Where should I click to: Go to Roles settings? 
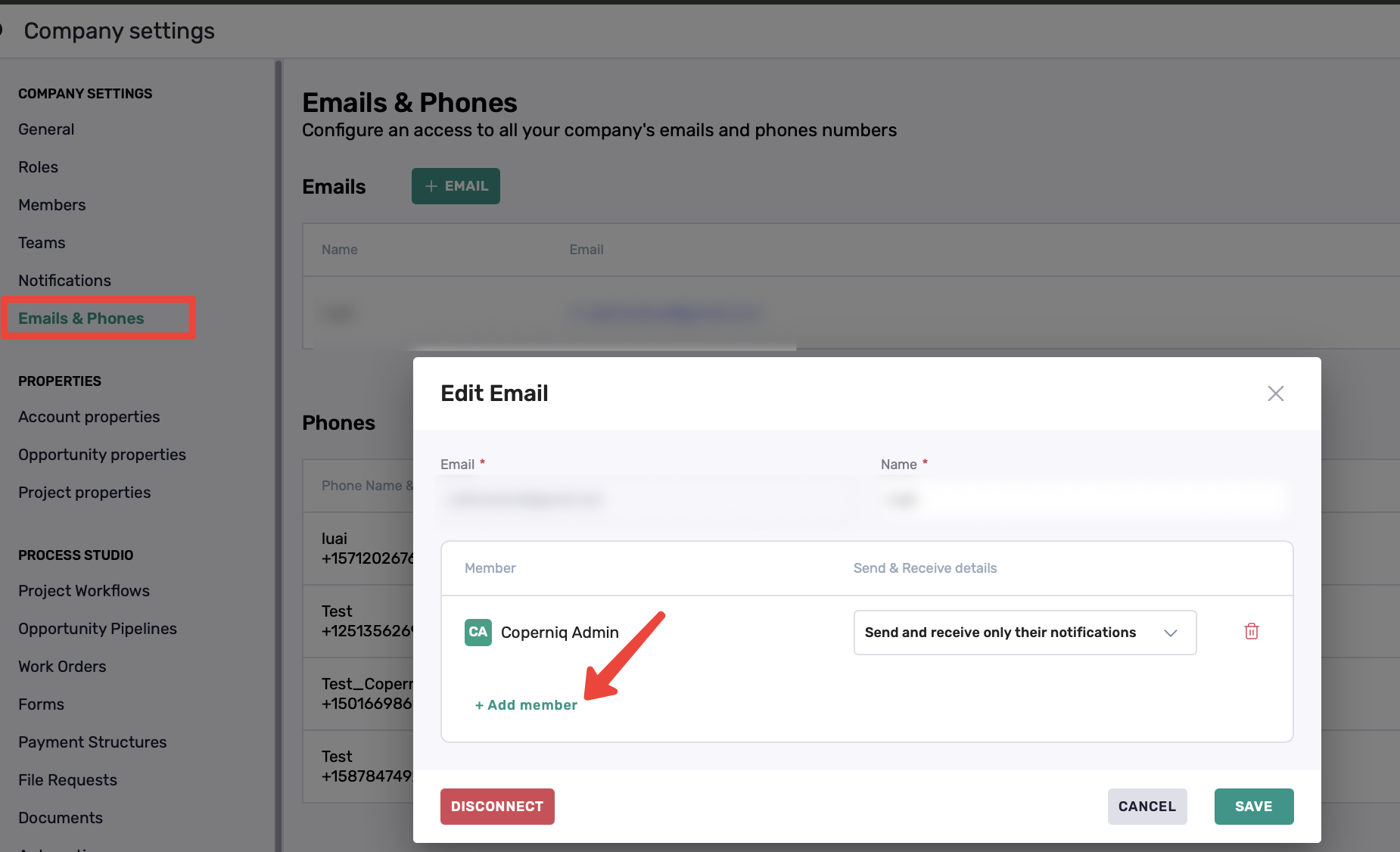tap(38, 167)
